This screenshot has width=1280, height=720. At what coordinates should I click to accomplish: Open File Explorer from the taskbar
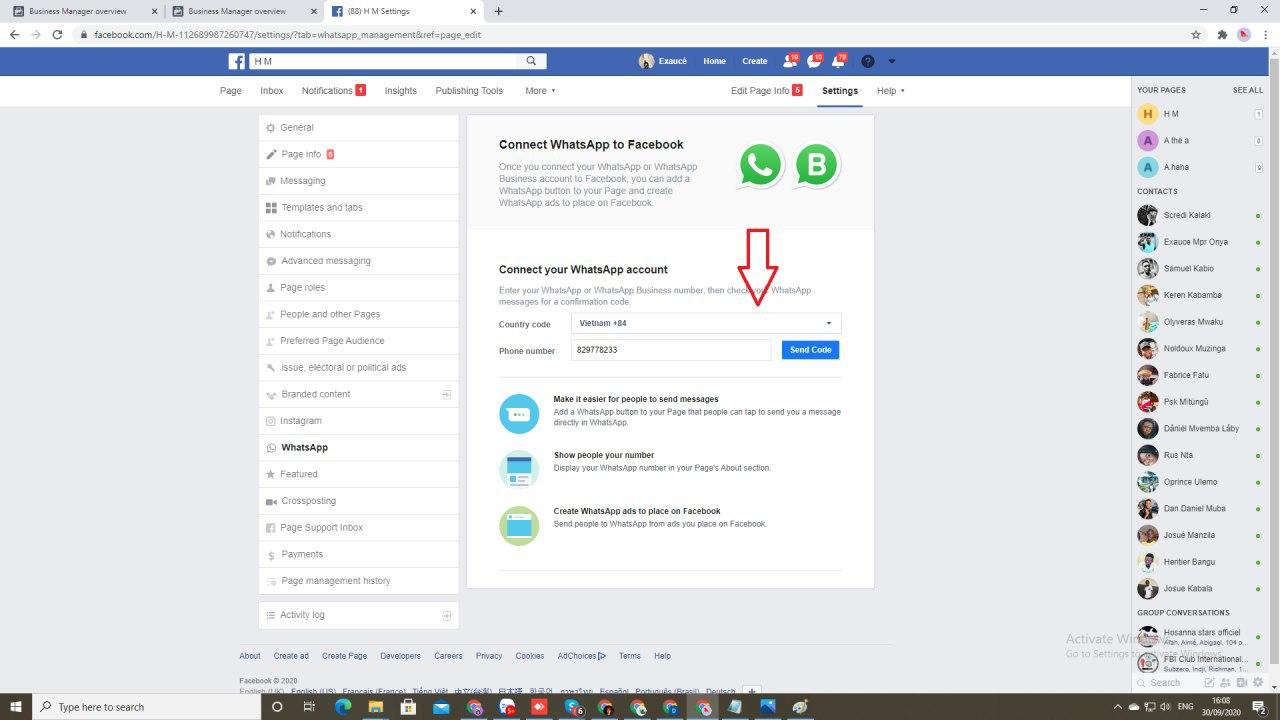(376, 707)
